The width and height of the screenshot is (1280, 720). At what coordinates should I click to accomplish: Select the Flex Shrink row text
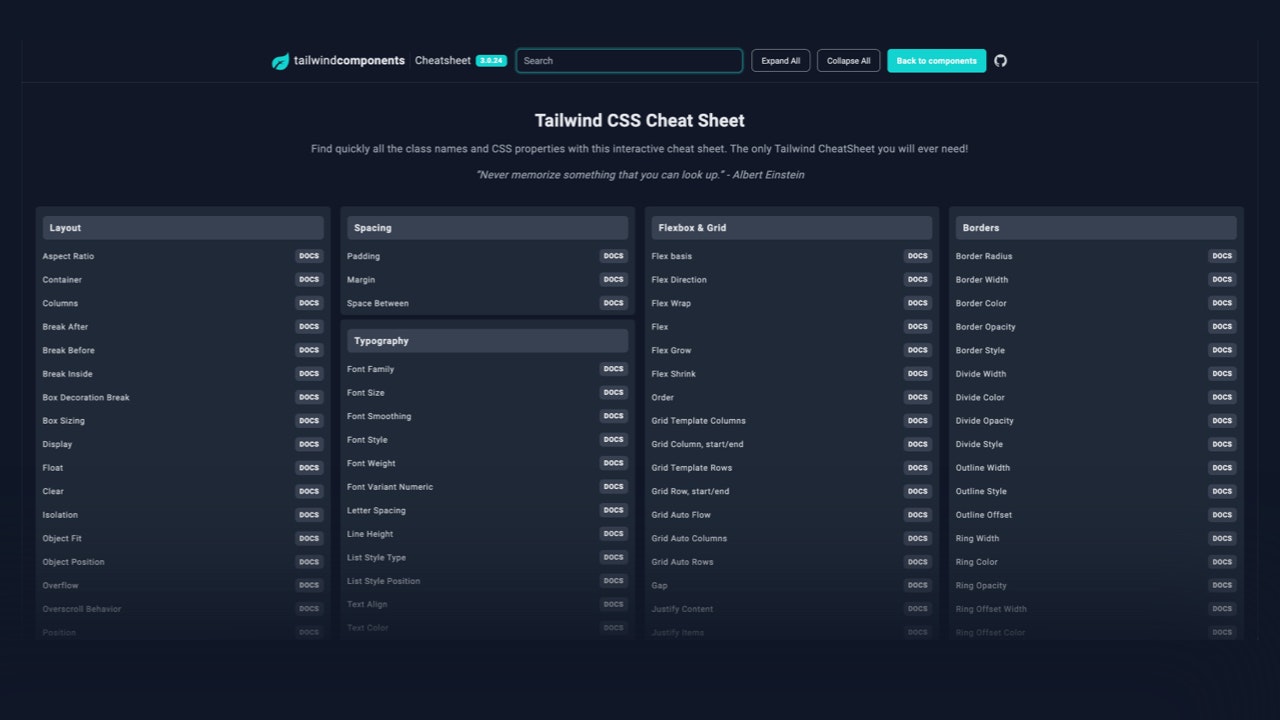[x=673, y=374]
